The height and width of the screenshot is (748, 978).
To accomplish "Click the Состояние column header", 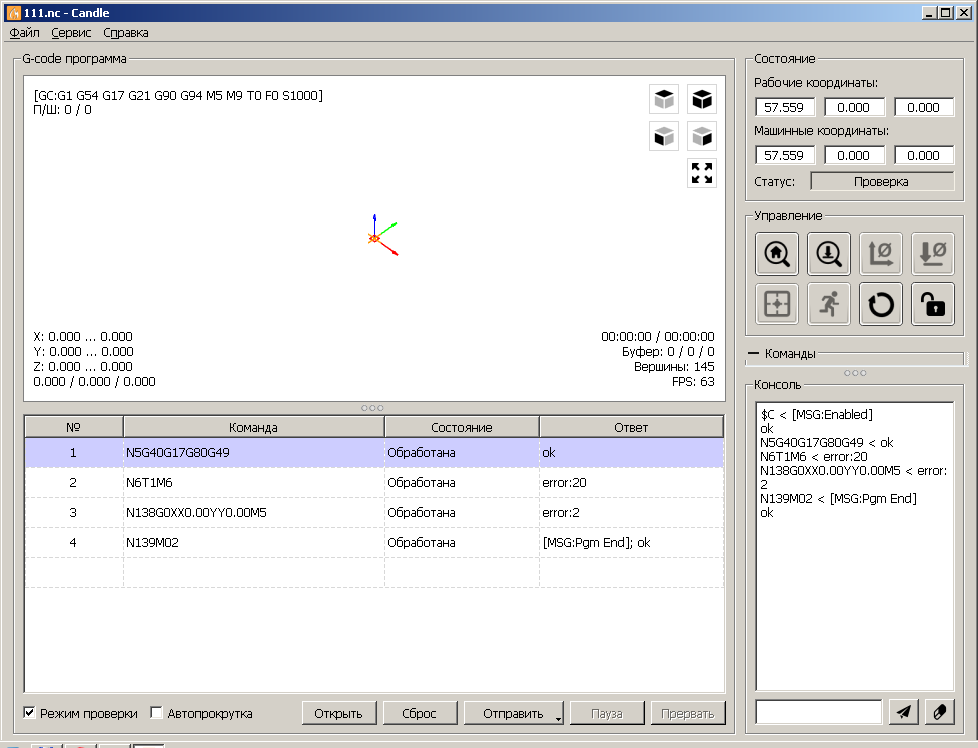I will 462,427.
